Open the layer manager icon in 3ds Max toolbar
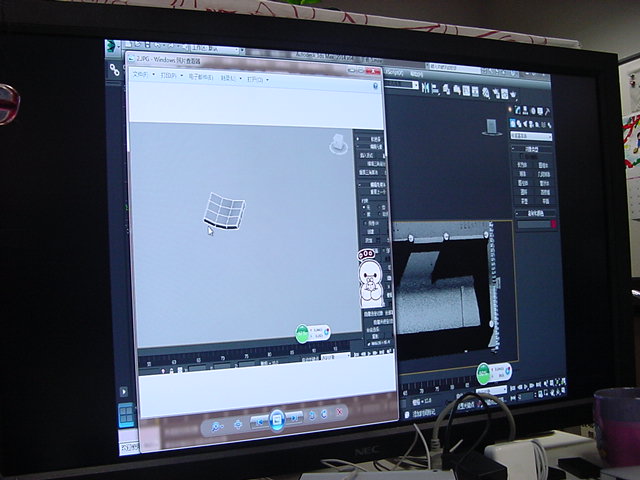 pos(447,89)
